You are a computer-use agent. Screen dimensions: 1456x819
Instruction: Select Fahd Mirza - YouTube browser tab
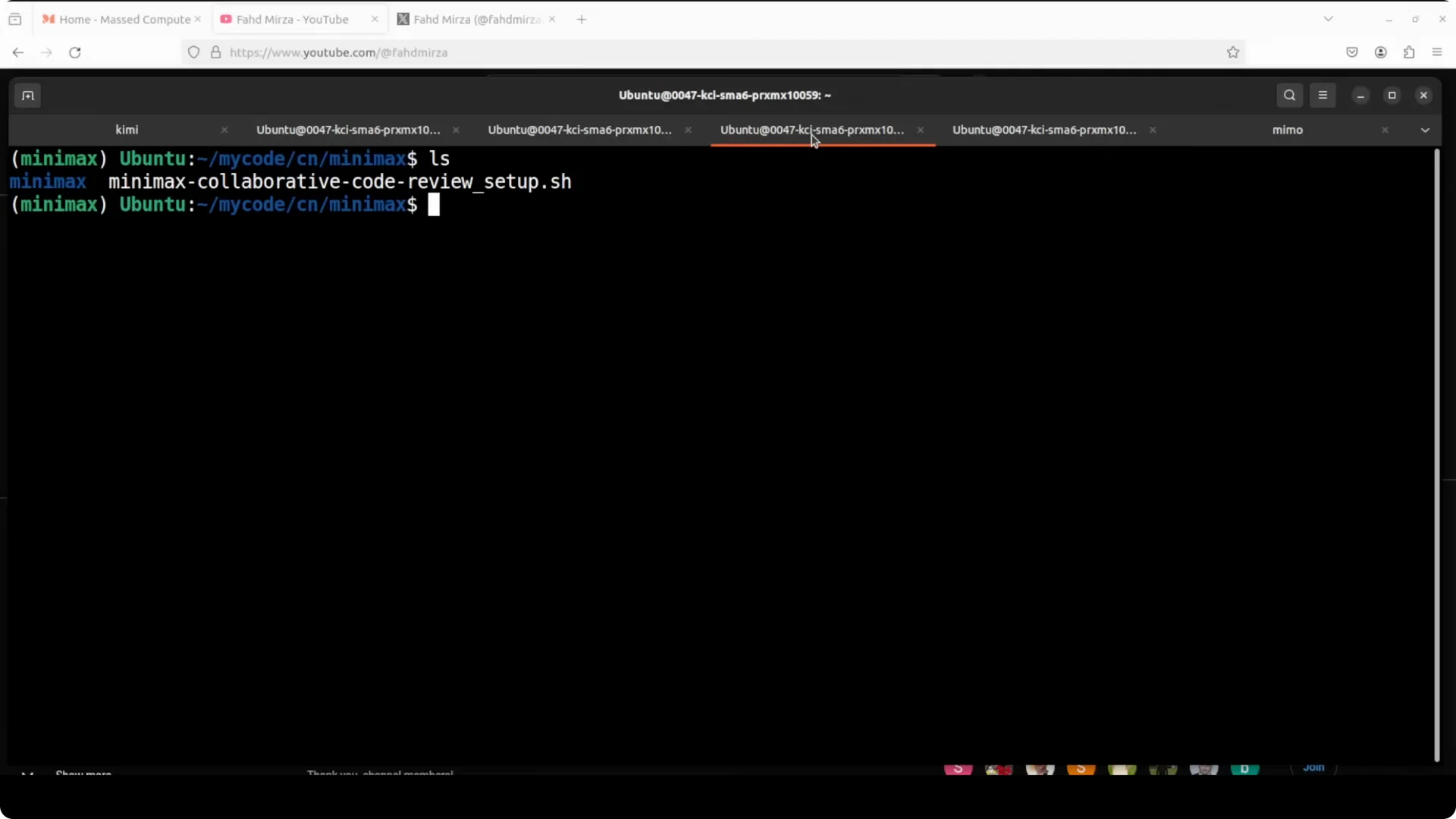(292, 20)
